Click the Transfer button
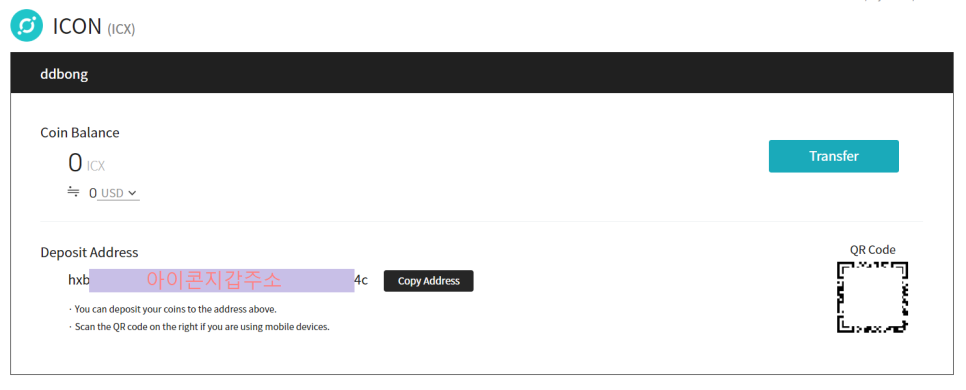Viewport: 966px width, 390px height. pyautogui.click(x=834, y=156)
